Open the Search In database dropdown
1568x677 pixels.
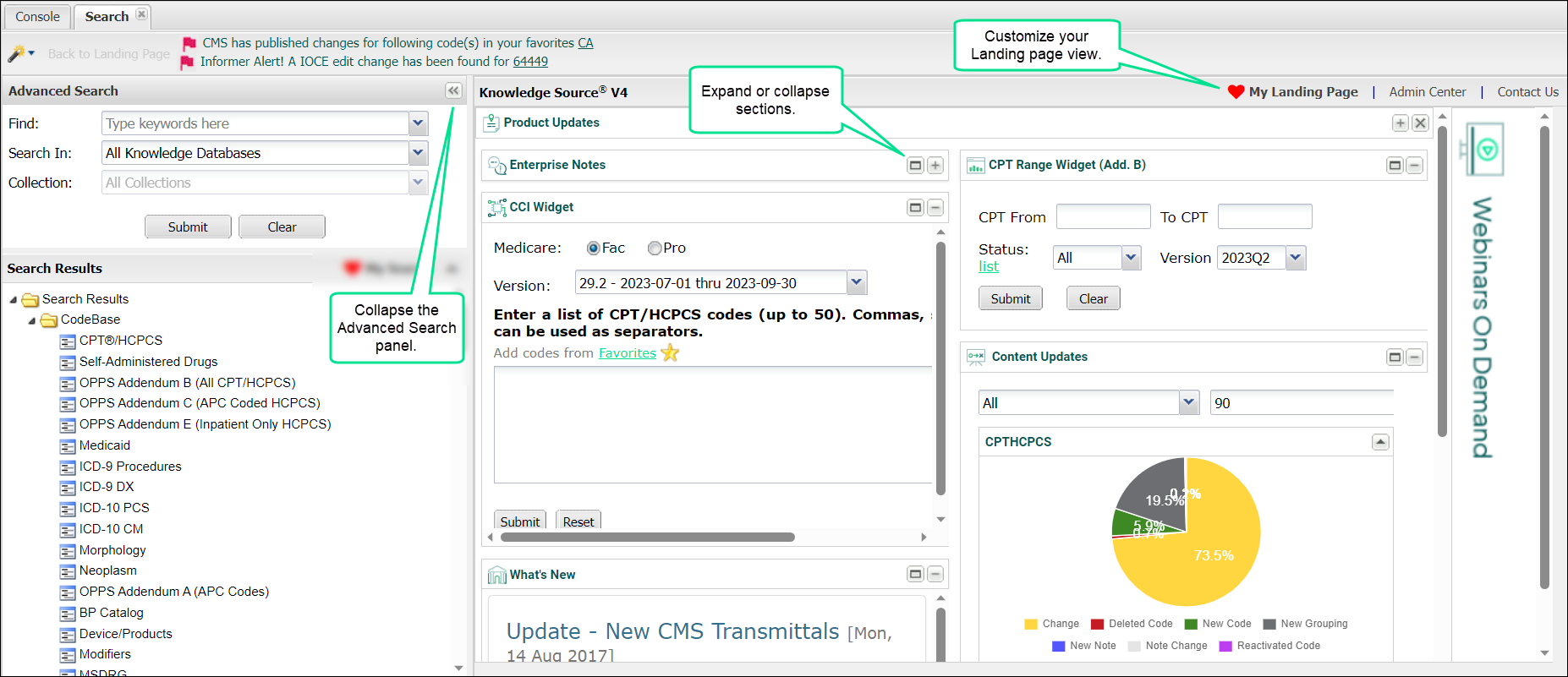click(x=418, y=153)
